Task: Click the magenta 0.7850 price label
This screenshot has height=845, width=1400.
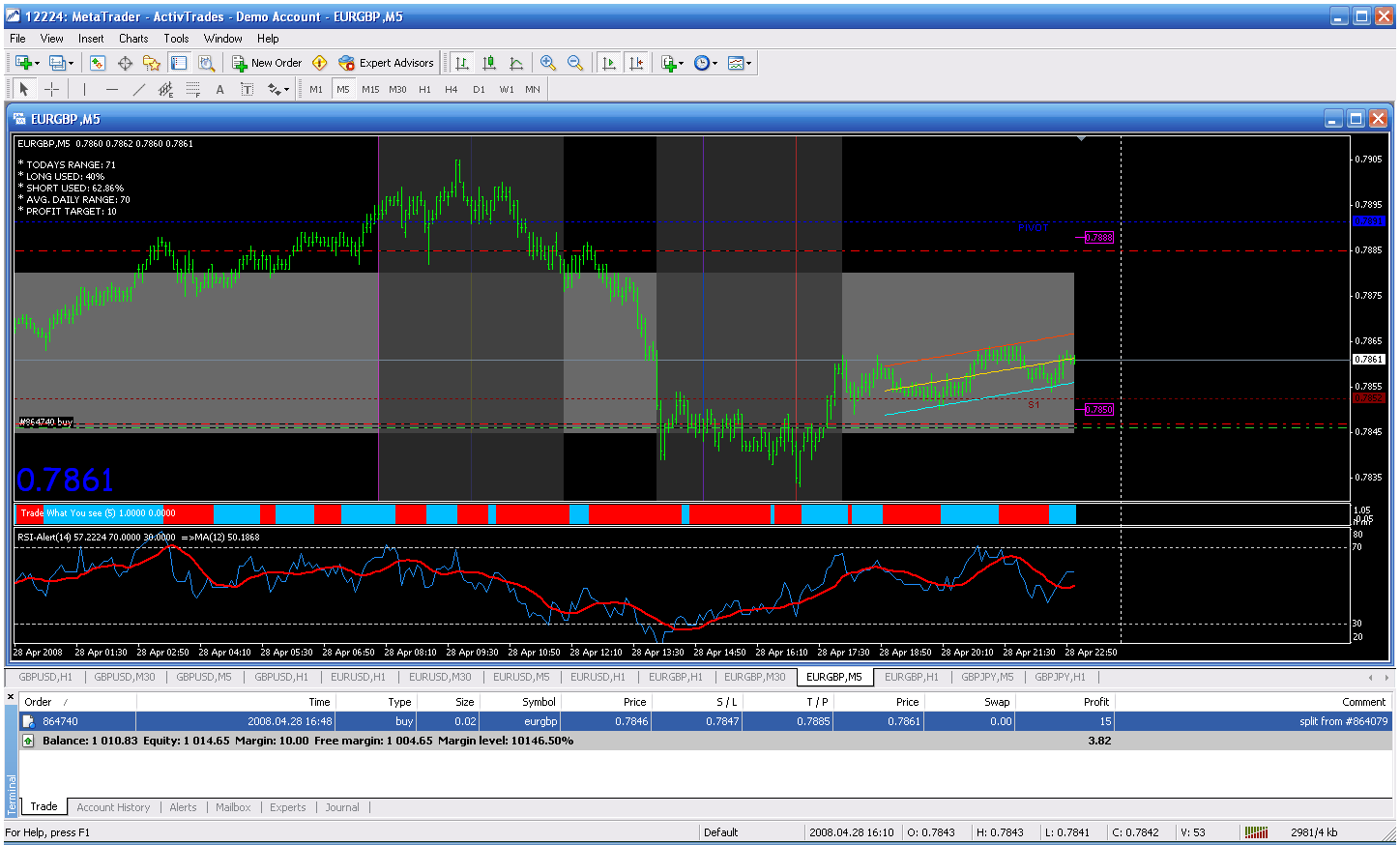Action: click(x=1098, y=409)
